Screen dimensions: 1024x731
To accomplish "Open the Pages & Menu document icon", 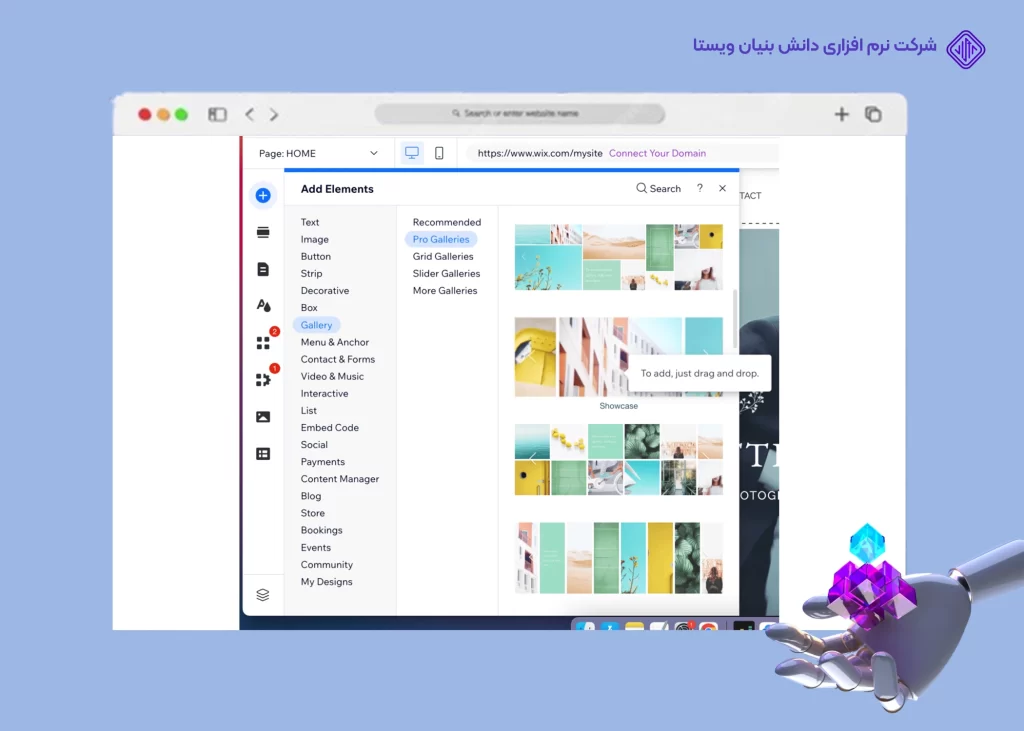I will pyautogui.click(x=263, y=269).
